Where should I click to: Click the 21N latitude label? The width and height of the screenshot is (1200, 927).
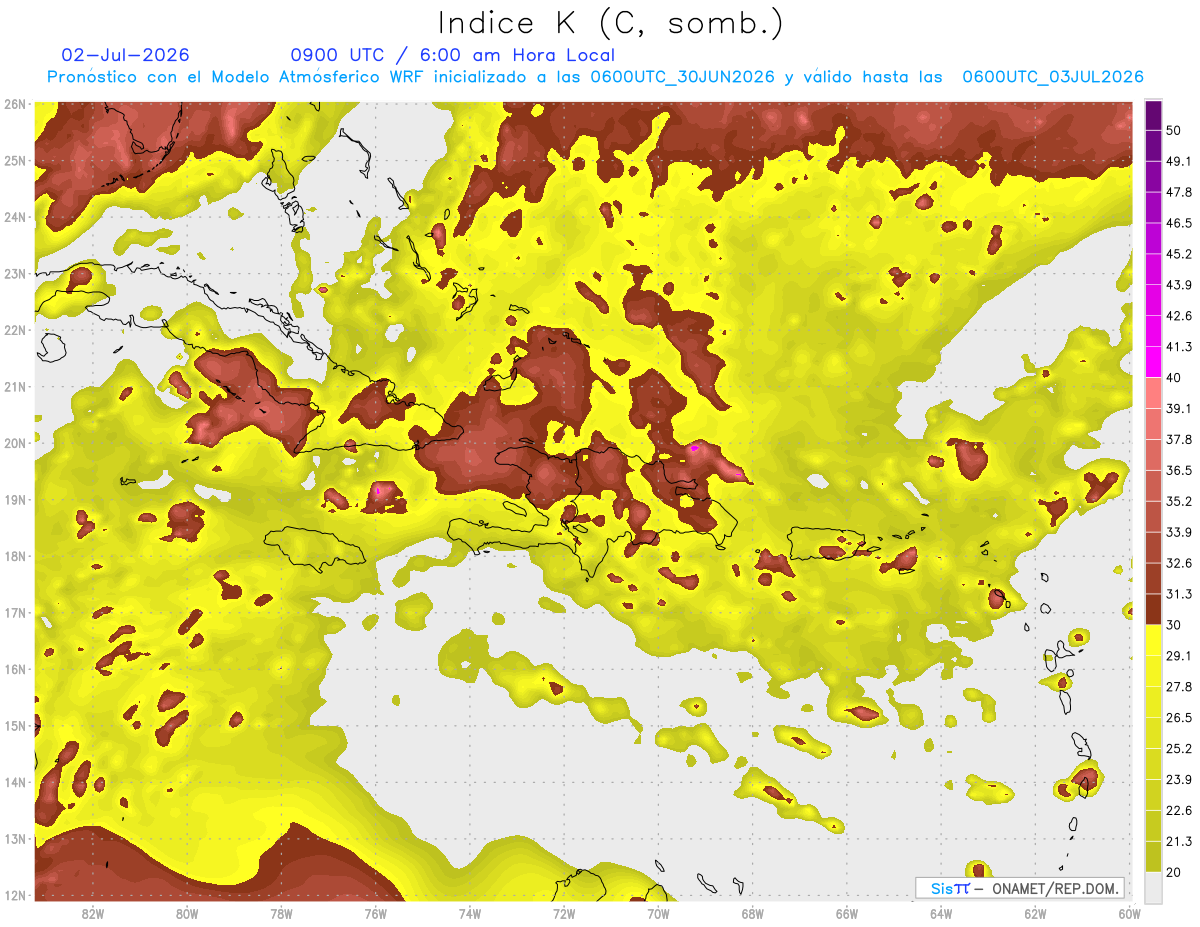15,387
